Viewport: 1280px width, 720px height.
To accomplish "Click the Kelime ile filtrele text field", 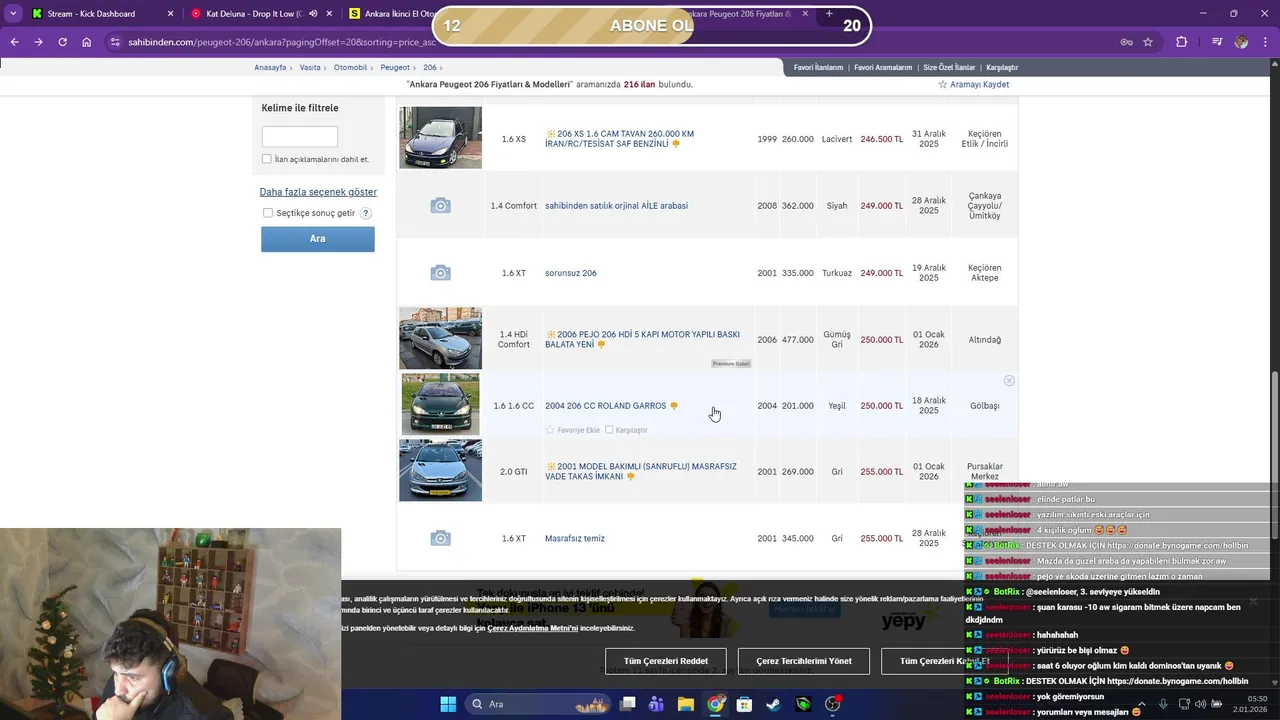I will coord(300,137).
